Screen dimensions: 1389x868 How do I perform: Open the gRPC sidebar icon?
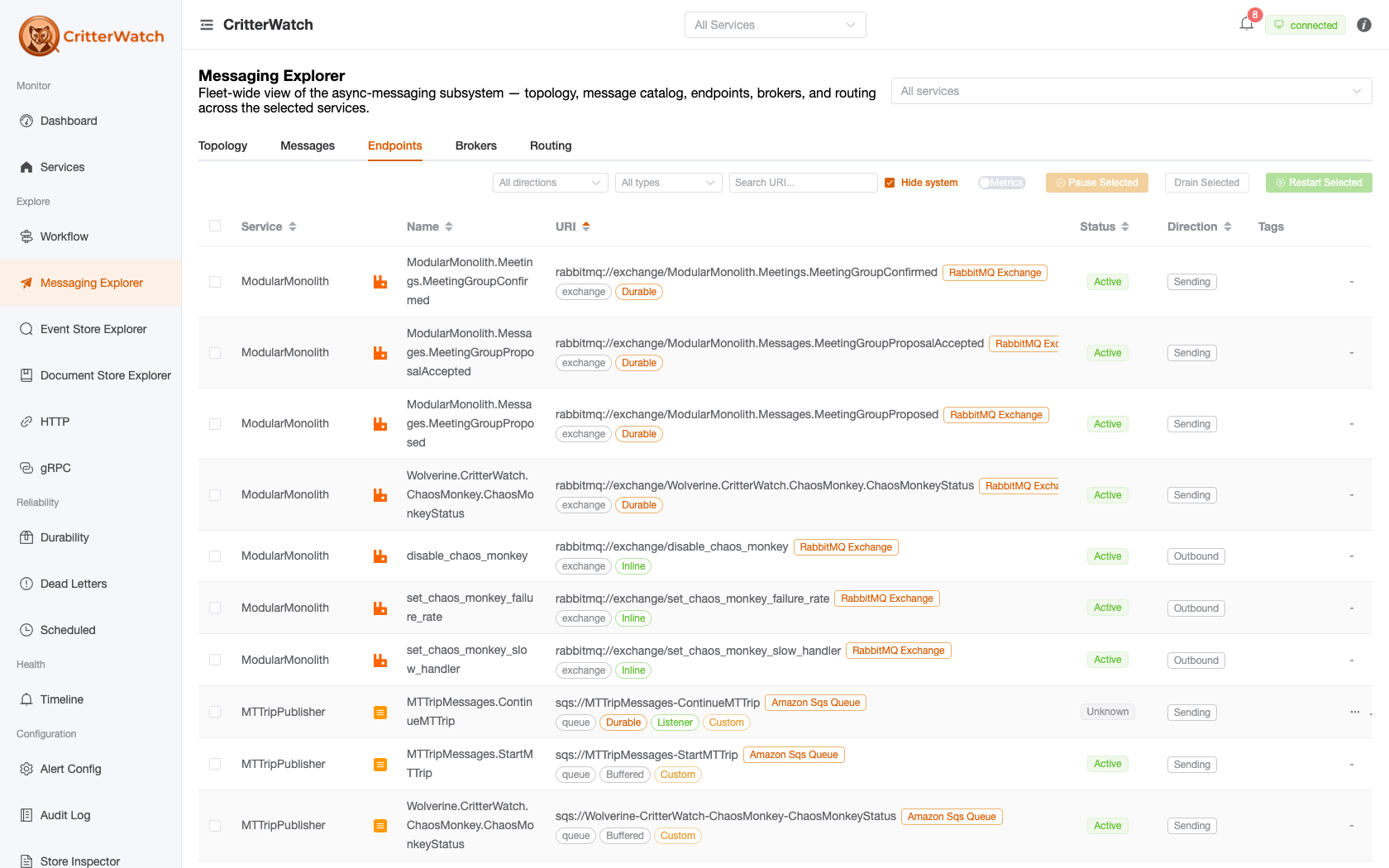pyautogui.click(x=26, y=468)
